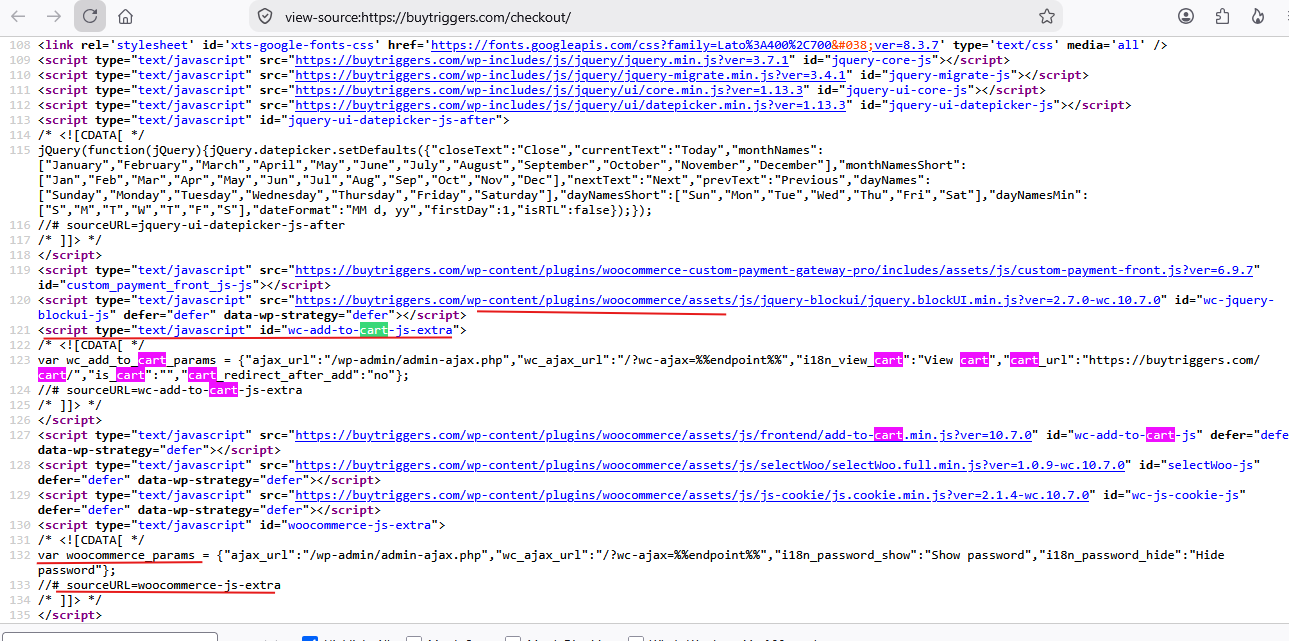
Task: Bookmark this page with the star
Action: (x=1046, y=16)
